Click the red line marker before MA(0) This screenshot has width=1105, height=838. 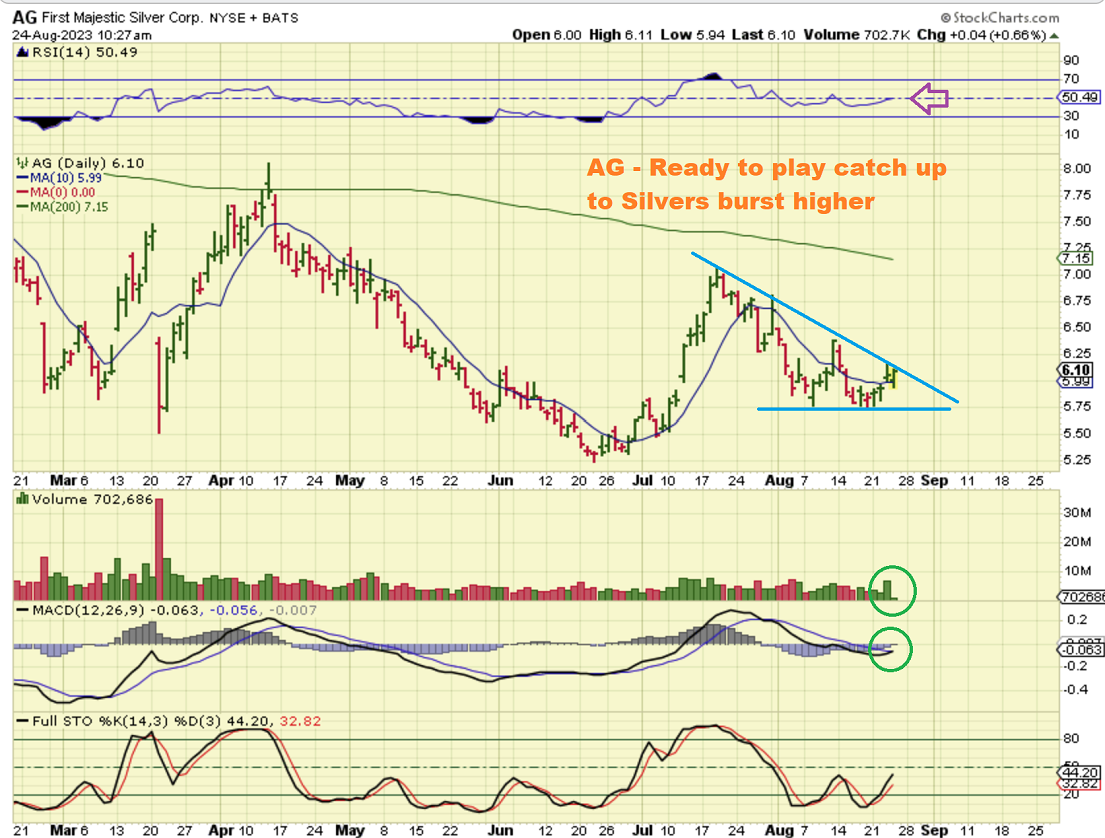[x=23, y=192]
